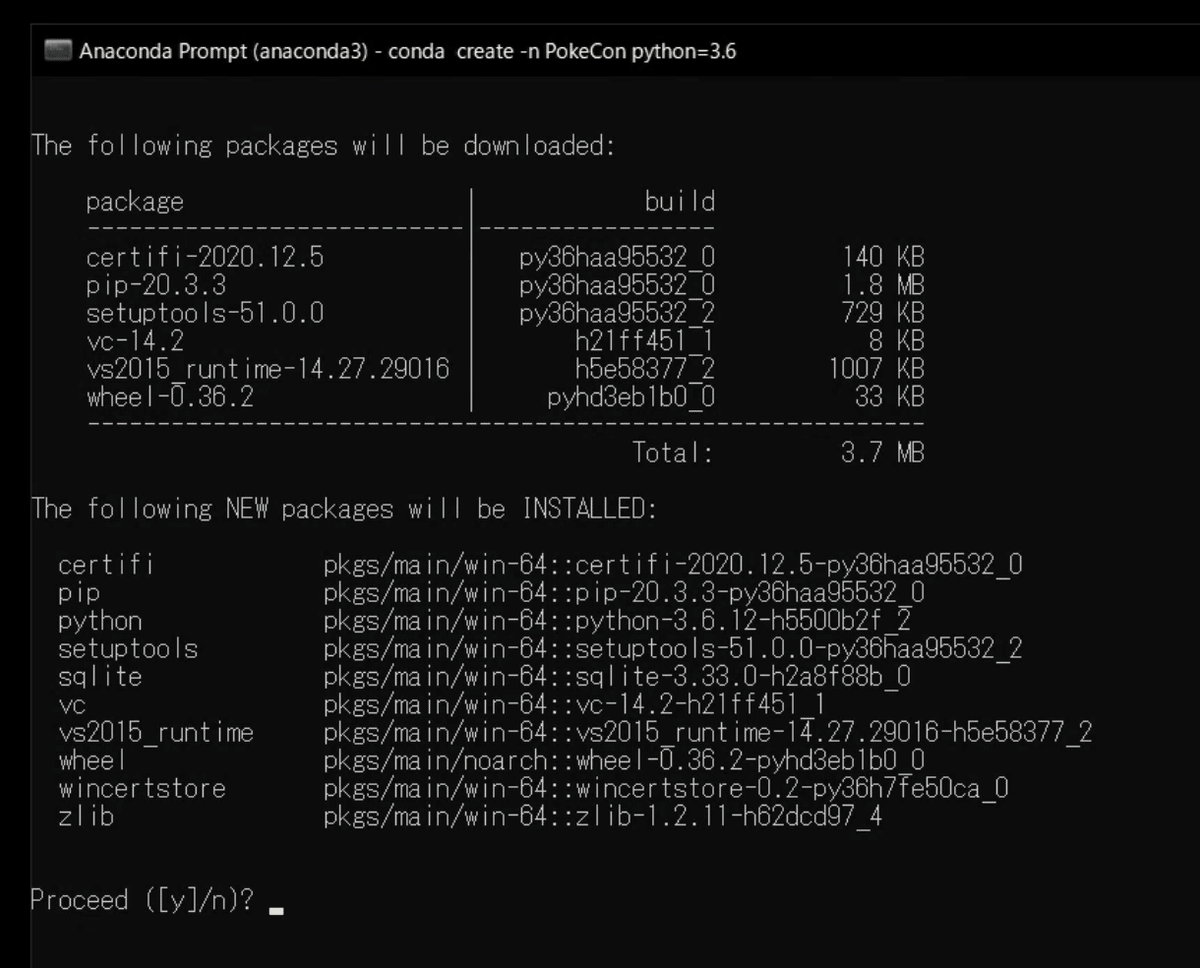Viewport: 1200px width, 968px height.
Task: Click 'wheel' in the install list
Action: [93, 761]
